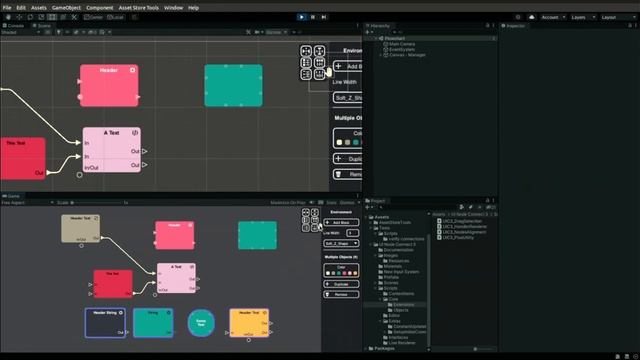The image size is (640, 360).
Task: Select the Project tab
Action: tap(375, 200)
